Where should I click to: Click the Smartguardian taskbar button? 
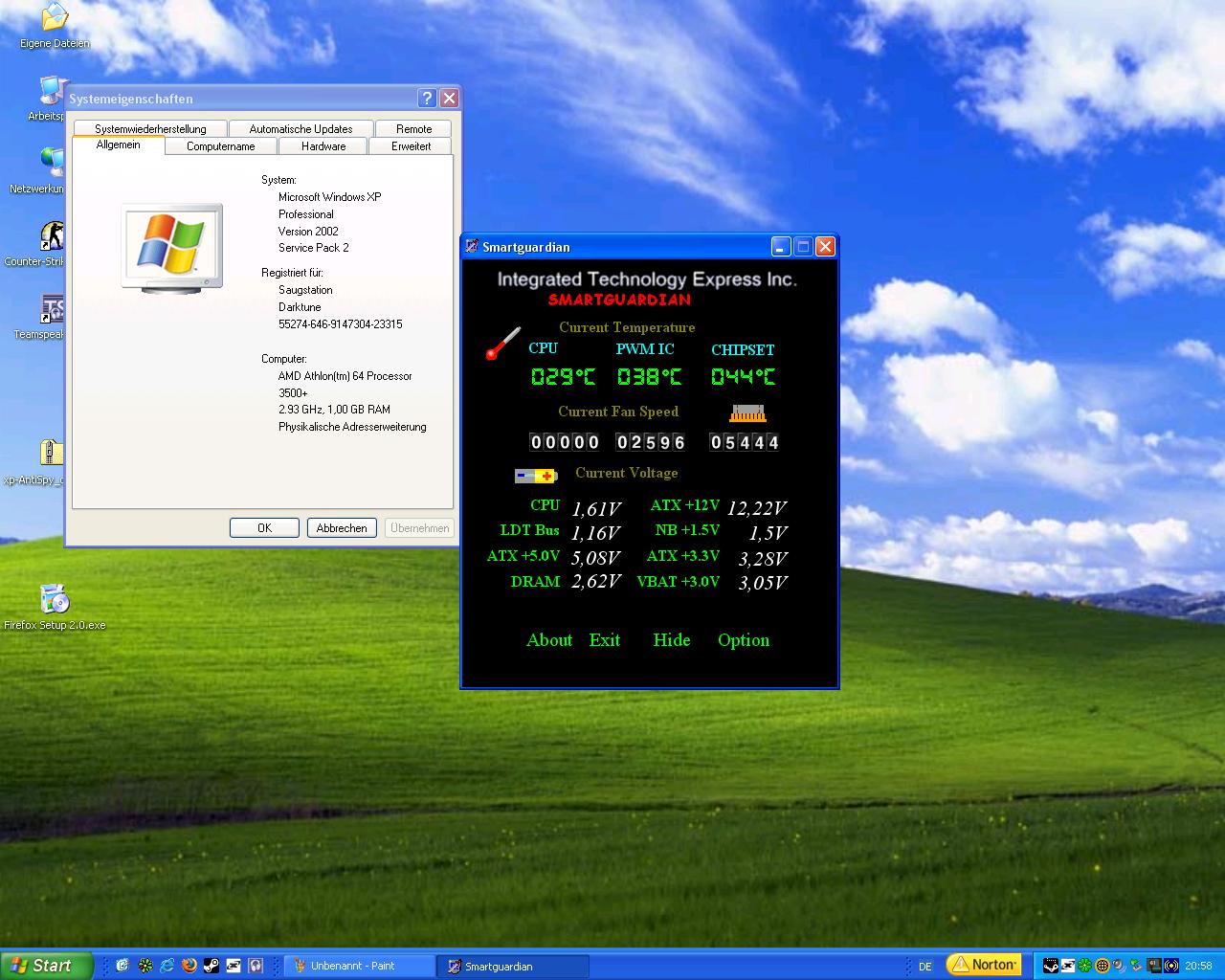tap(513, 966)
